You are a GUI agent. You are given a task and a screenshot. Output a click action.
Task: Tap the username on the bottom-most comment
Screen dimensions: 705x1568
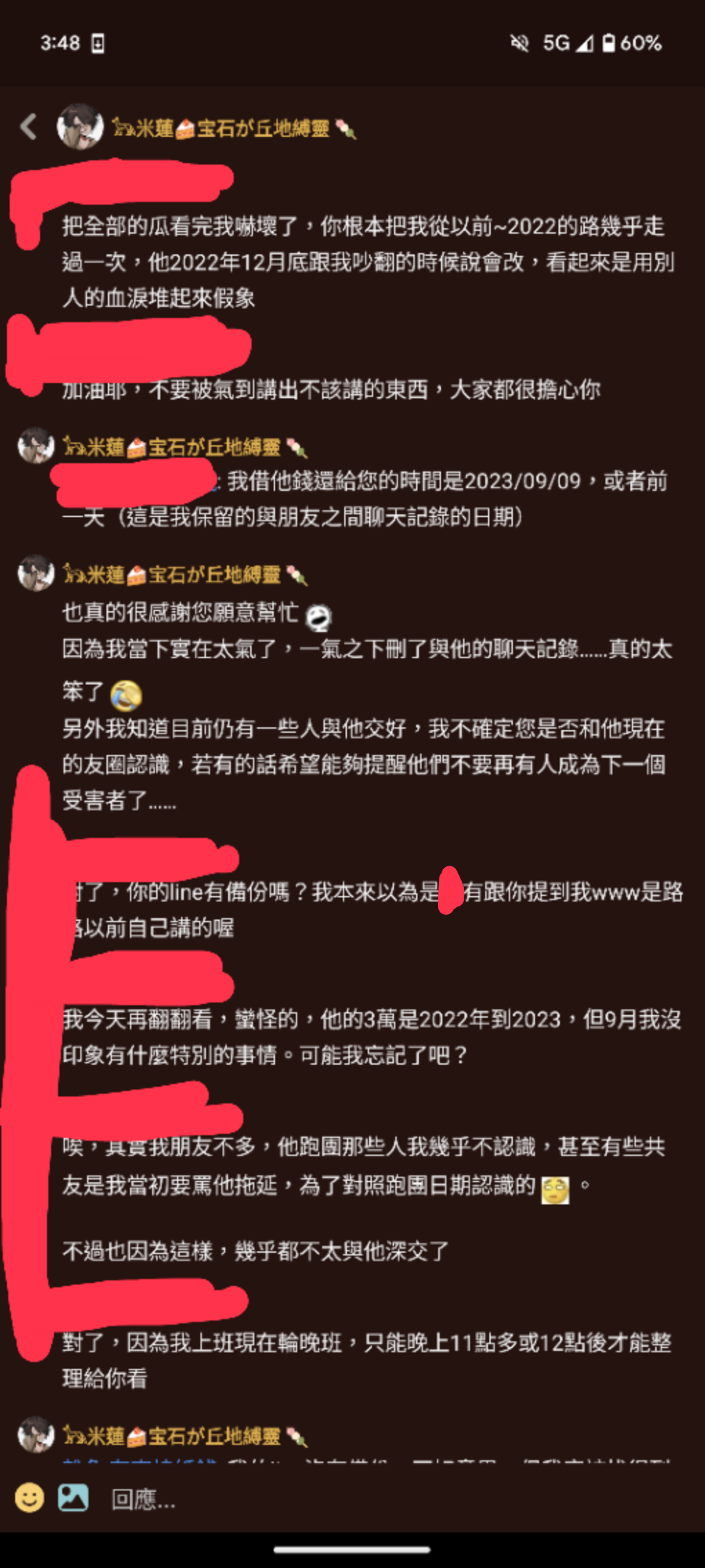pyautogui.click(x=185, y=1437)
